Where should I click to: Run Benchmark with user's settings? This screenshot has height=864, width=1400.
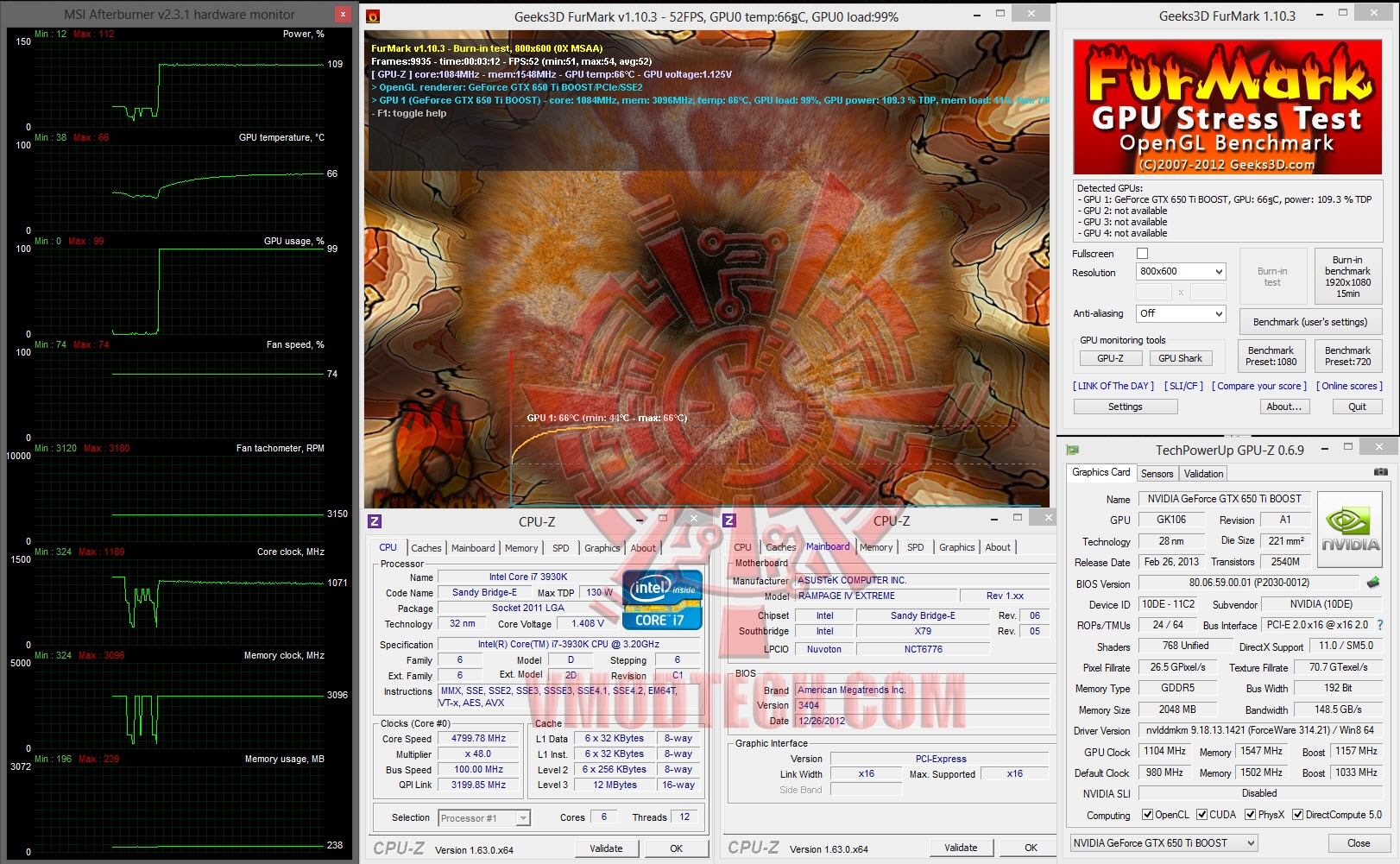coord(1310,322)
